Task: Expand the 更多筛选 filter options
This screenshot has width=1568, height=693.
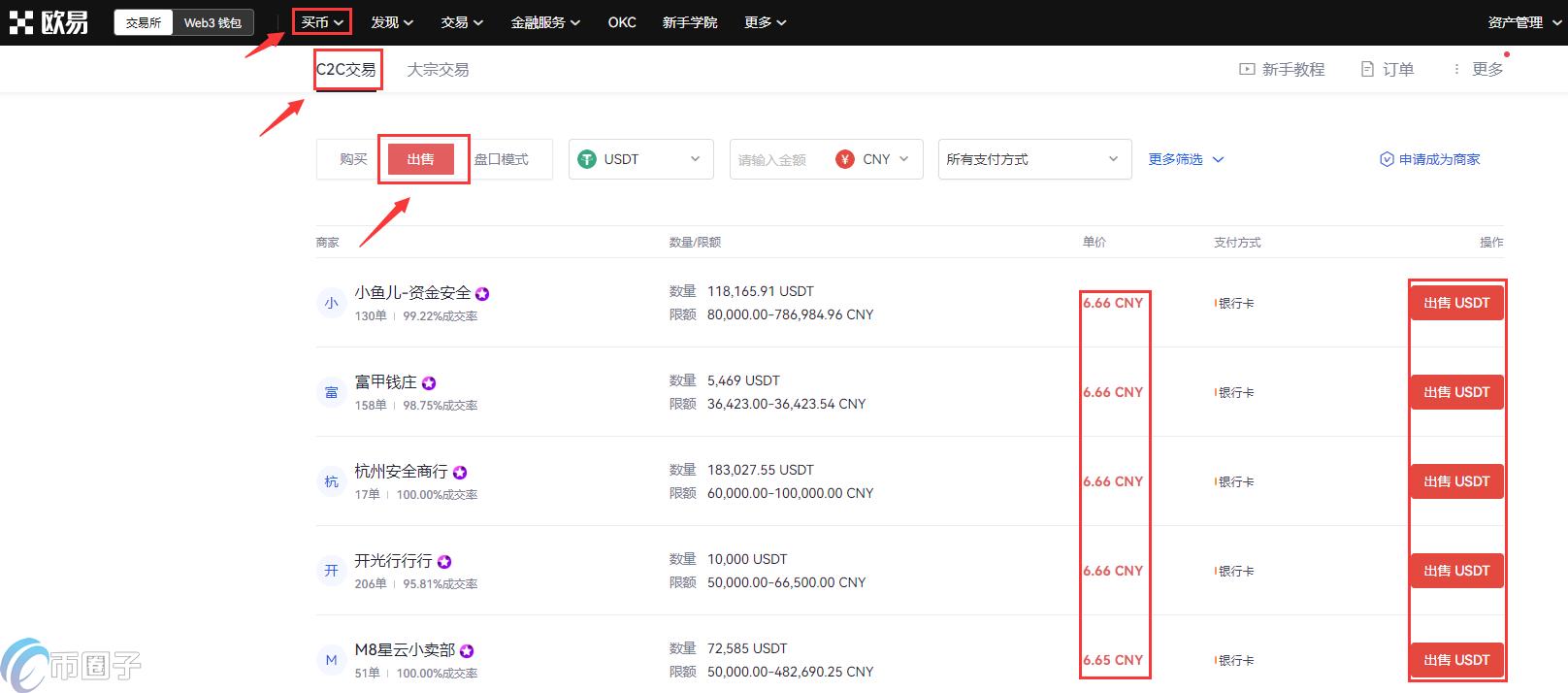Action: click(1186, 159)
